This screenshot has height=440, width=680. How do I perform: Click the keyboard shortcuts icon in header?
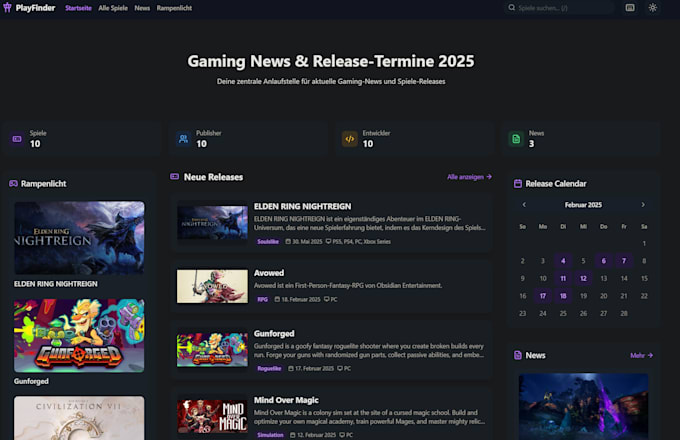tap(630, 7)
